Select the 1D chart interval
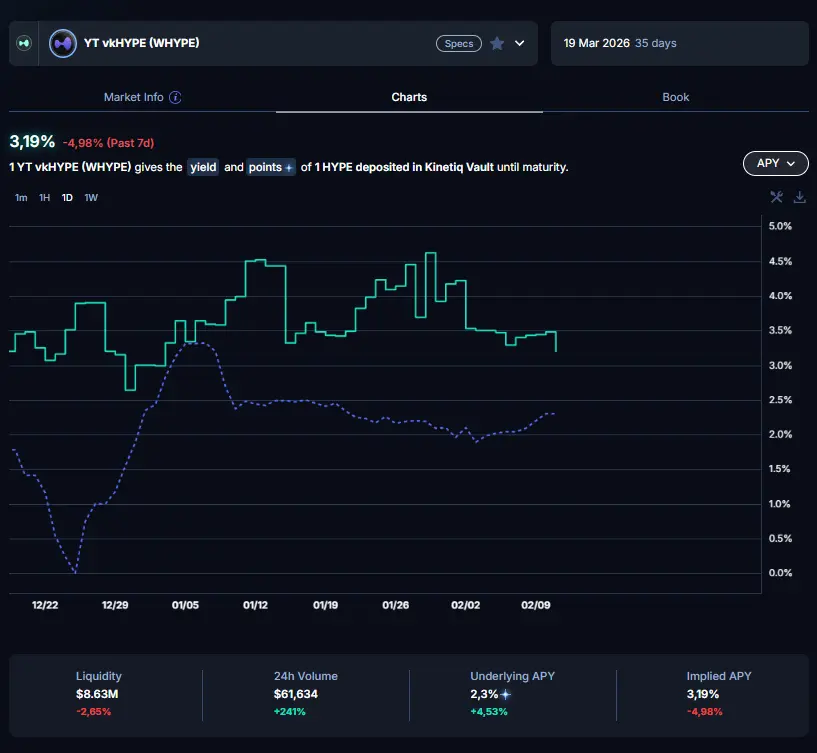The width and height of the screenshot is (817, 753). point(67,198)
